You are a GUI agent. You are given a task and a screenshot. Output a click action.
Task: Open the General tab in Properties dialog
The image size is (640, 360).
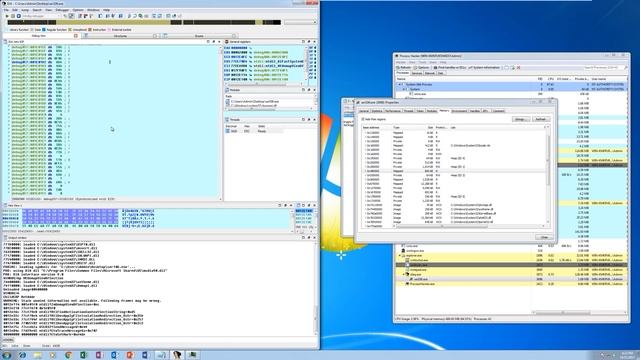364,111
